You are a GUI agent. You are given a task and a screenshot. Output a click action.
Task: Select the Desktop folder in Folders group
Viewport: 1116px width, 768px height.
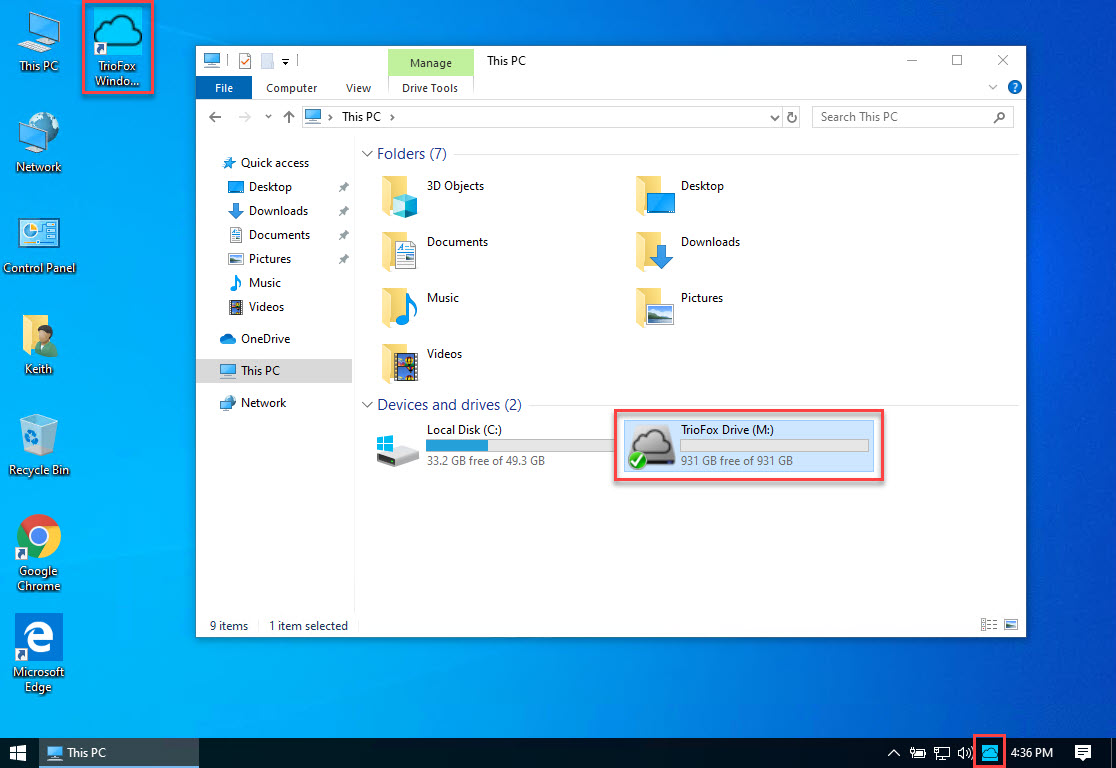[680, 196]
